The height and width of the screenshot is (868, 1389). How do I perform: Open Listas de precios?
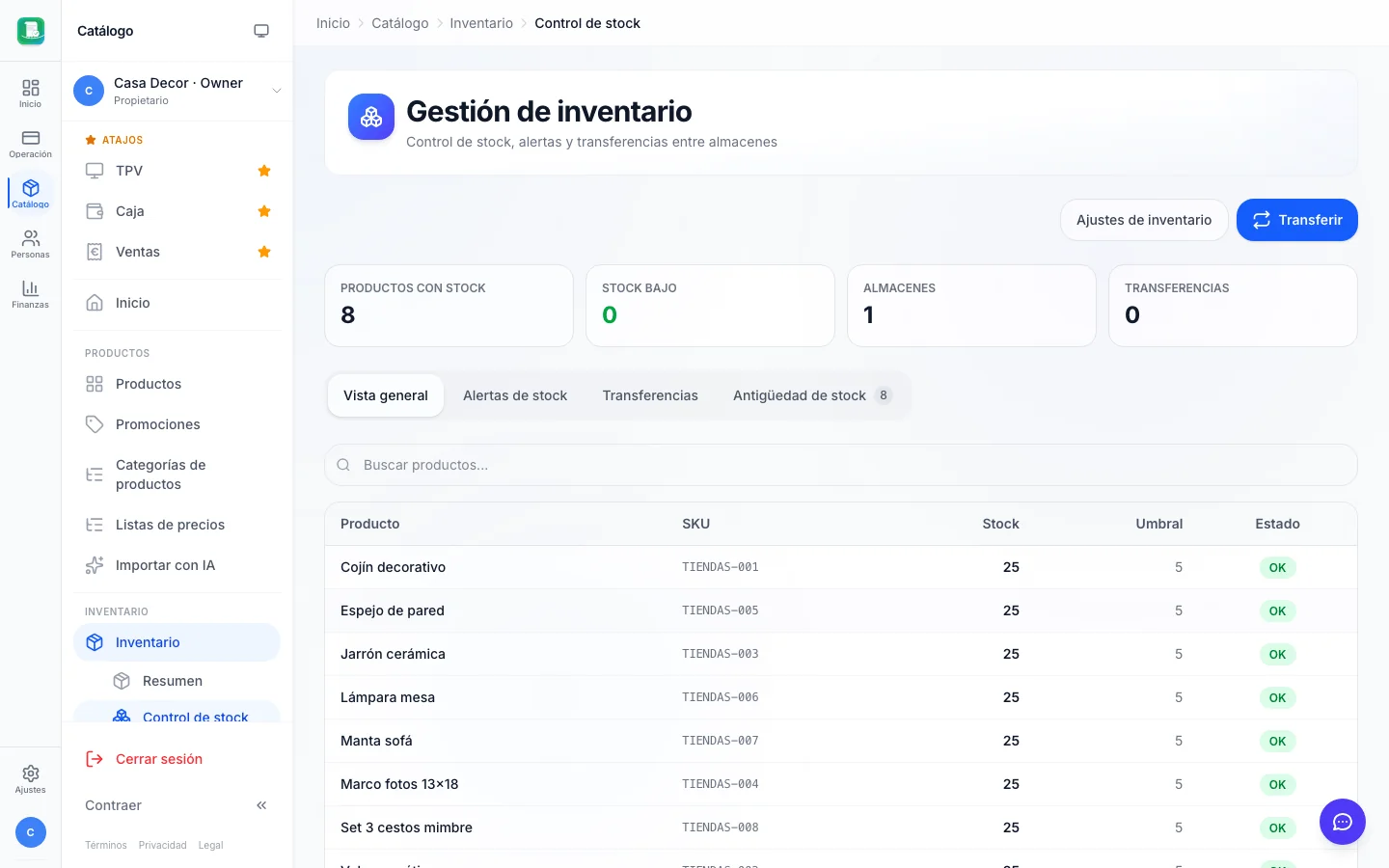click(x=177, y=525)
